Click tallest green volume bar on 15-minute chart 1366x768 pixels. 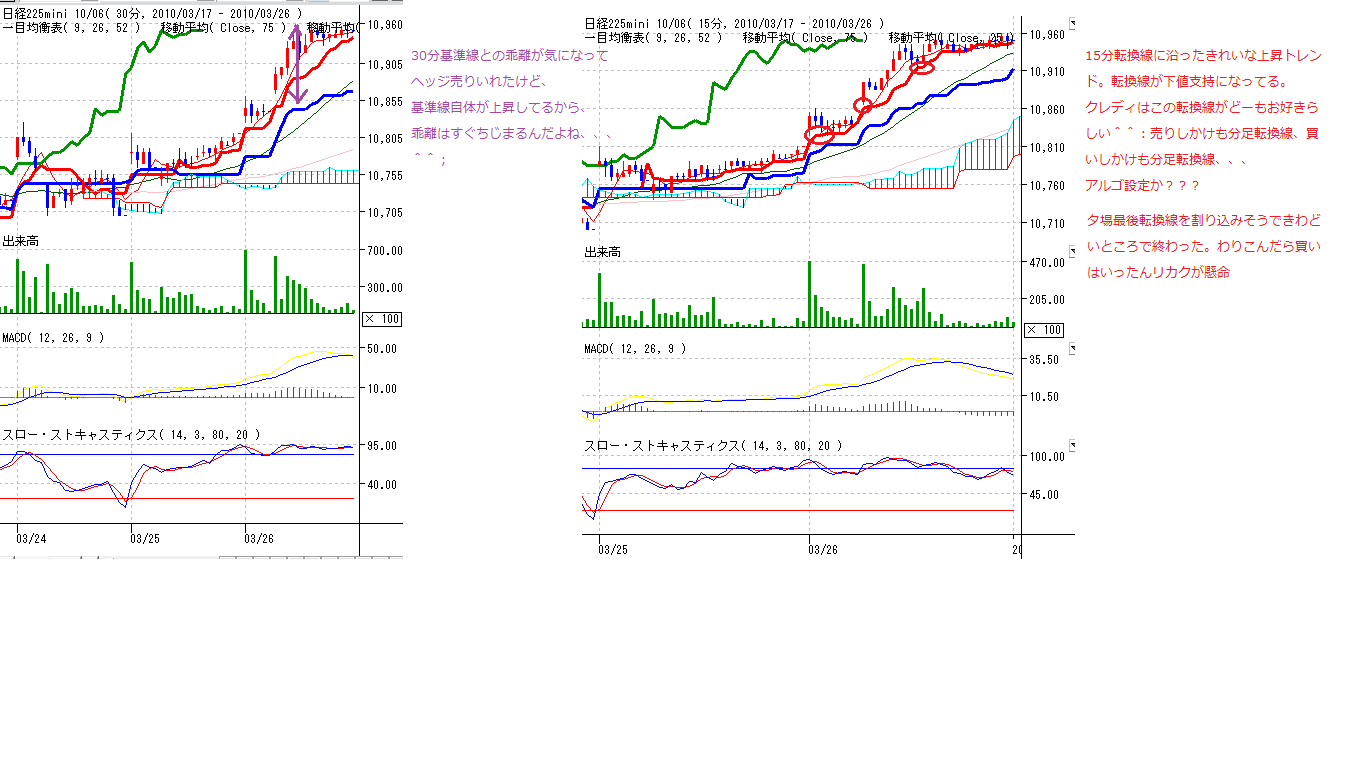pyautogui.click(x=809, y=294)
